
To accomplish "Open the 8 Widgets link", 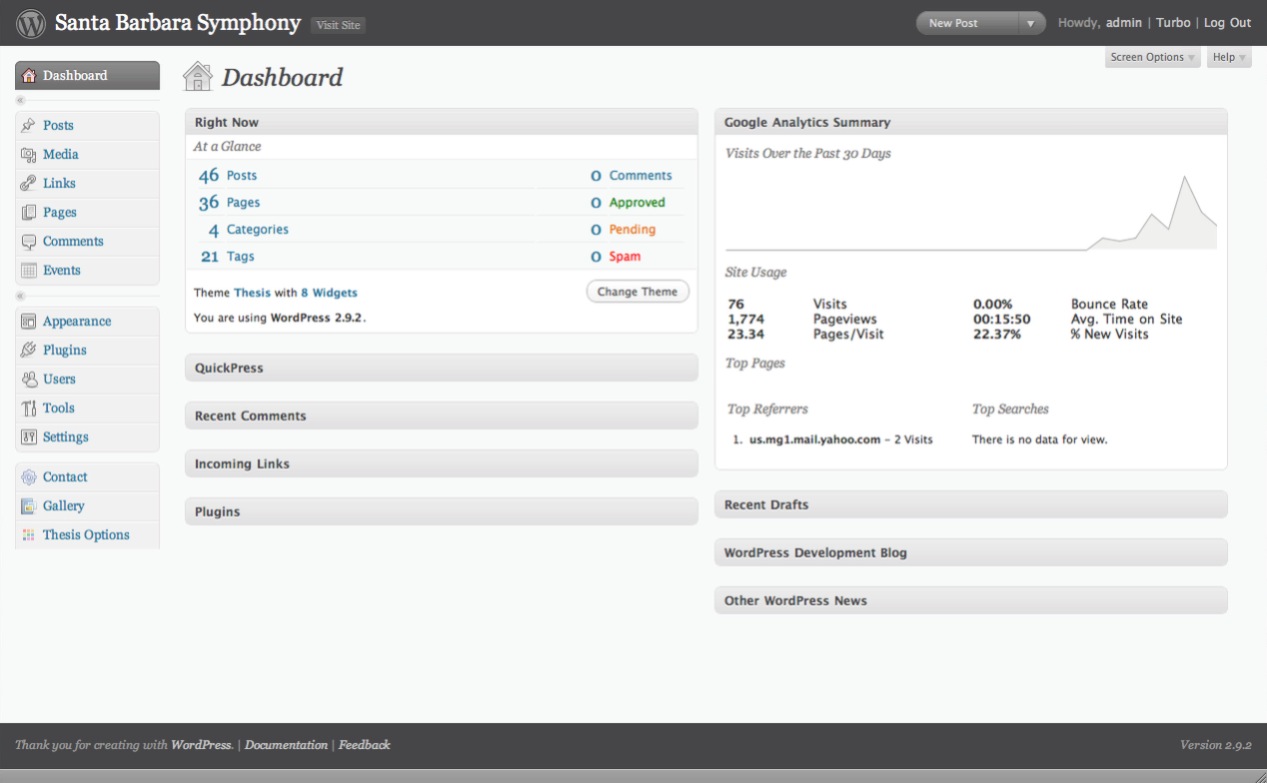I will (x=329, y=293).
